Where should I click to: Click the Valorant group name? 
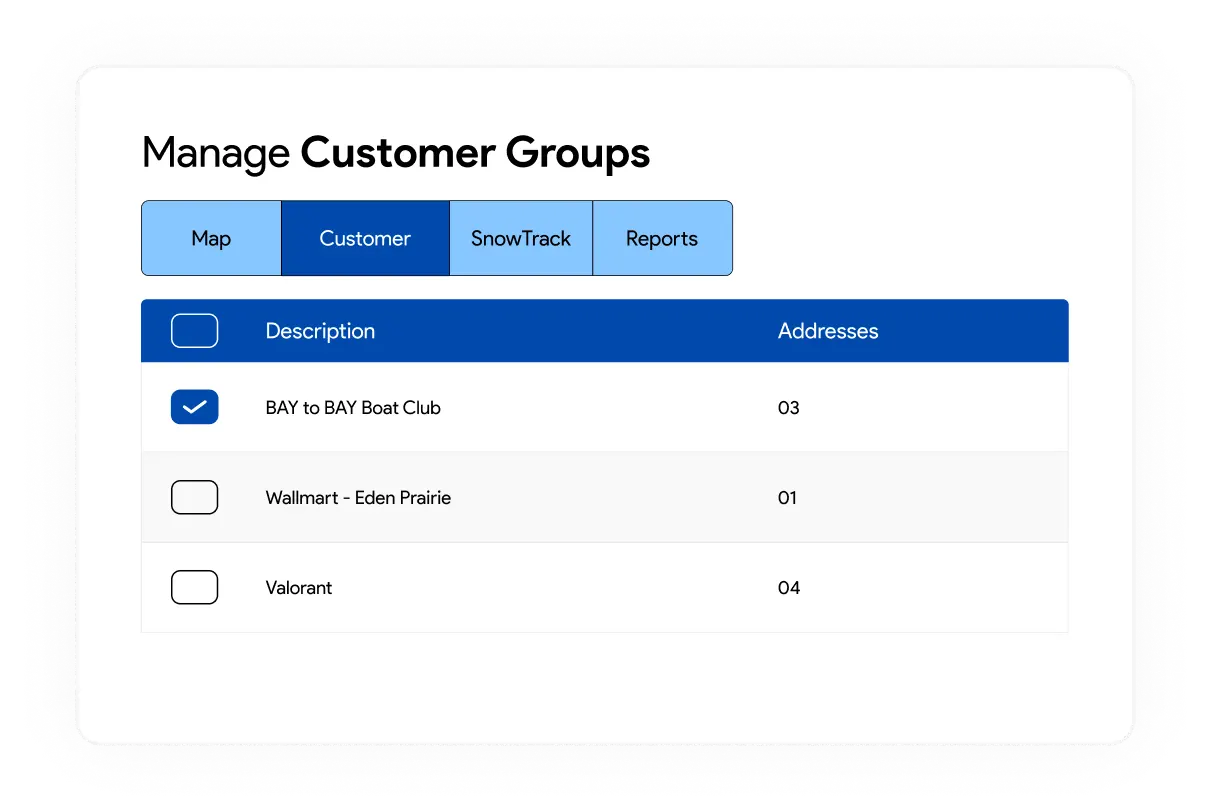[x=299, y=588]
